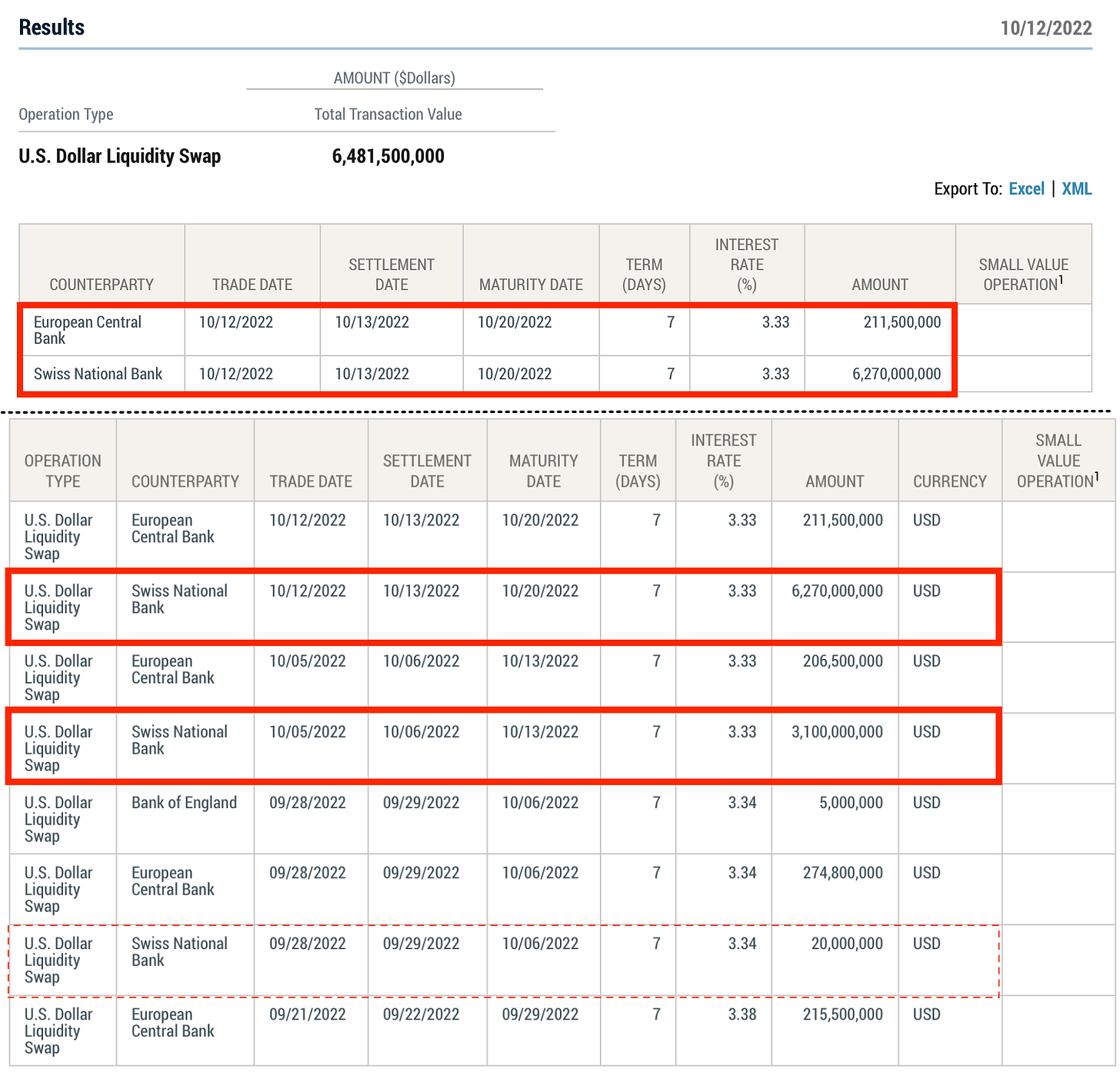Select settlement date 10/06/2022 in 3,100,000,000 row
This screenshot has width=1120, height=1072.
coord(421,731)
